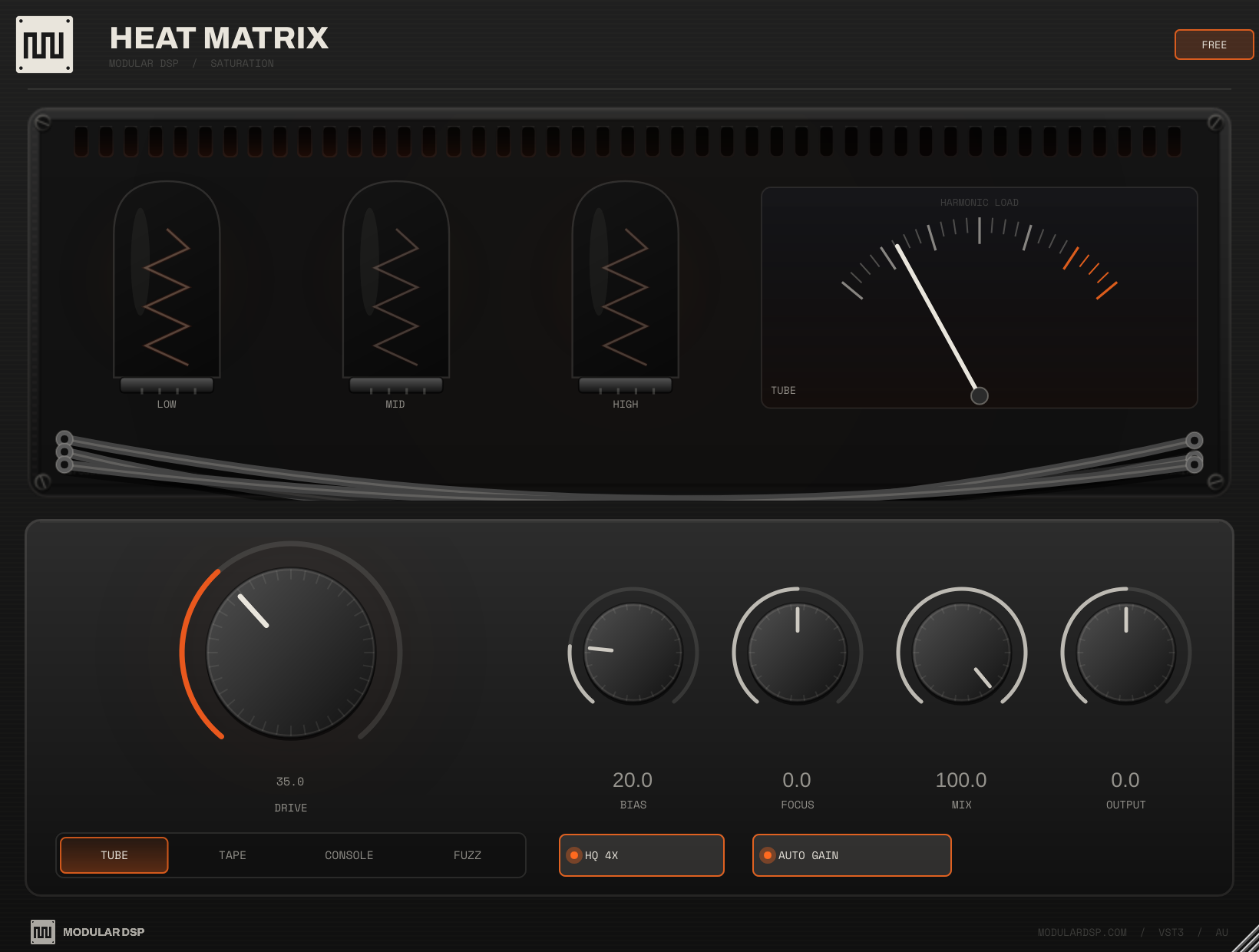Click the HIGH band tube
This screenshot has width=1259, height=952.
[625, 287]
